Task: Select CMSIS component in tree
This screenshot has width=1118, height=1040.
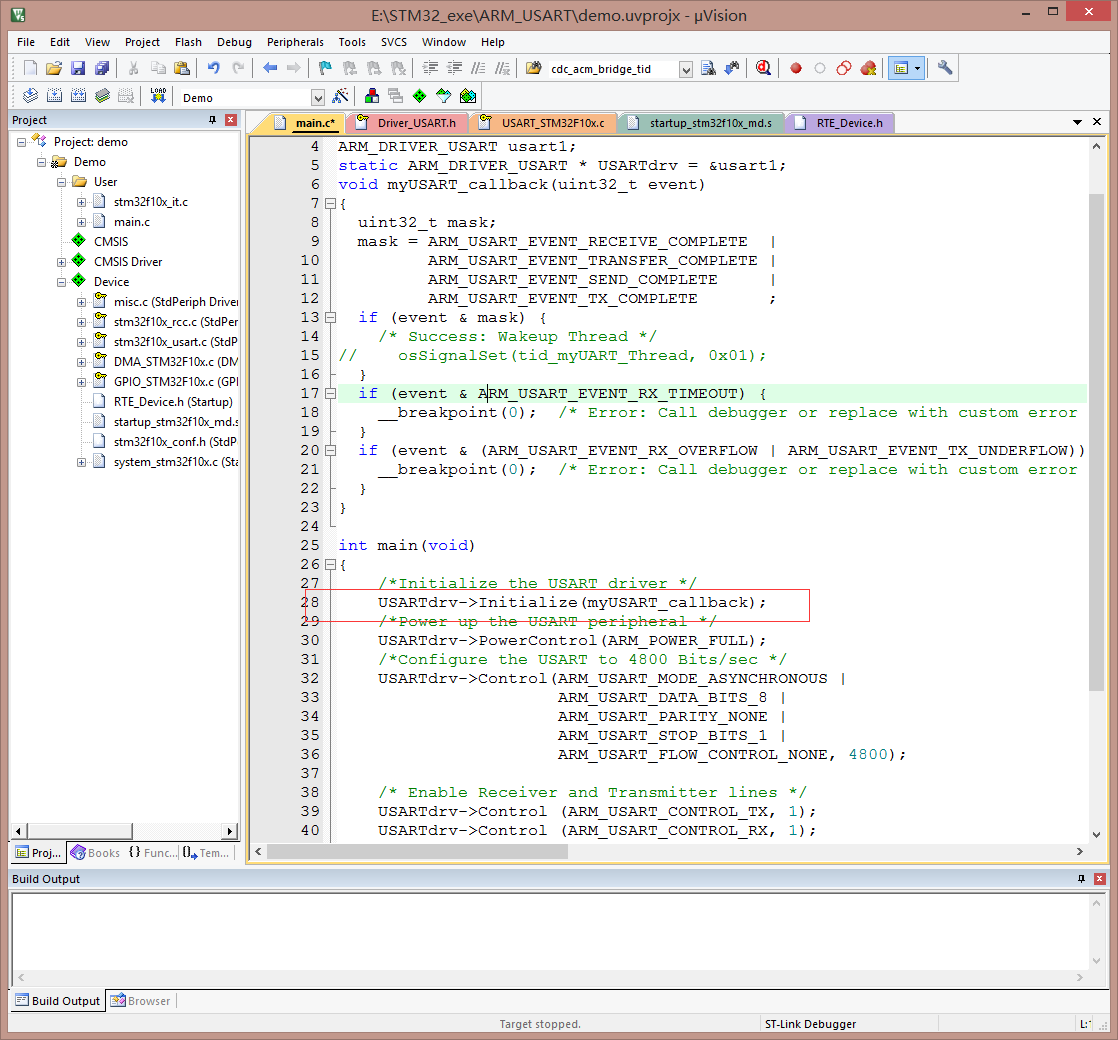Action: click(111, 242)
